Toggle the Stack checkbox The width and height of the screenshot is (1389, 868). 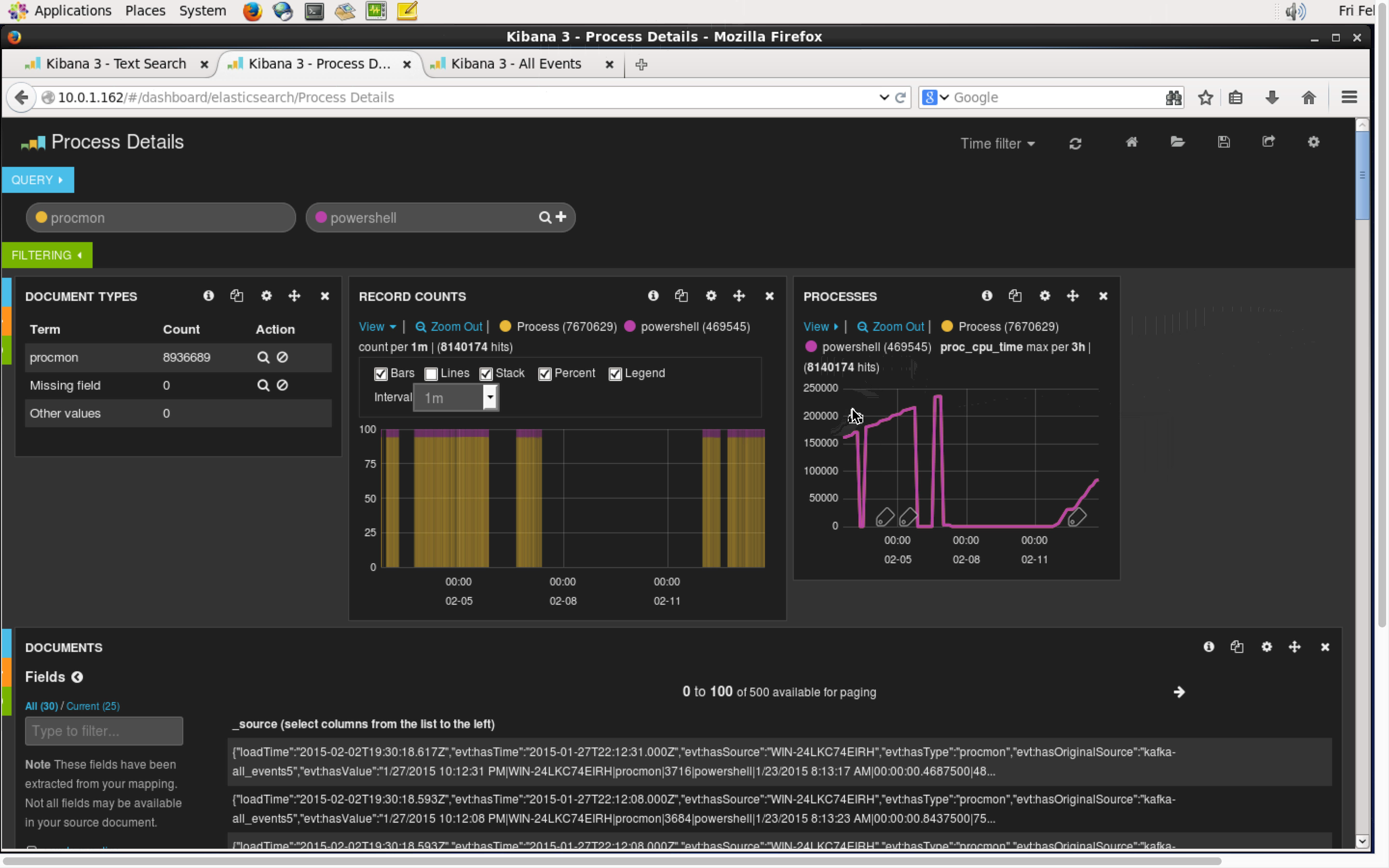point(486,374)
